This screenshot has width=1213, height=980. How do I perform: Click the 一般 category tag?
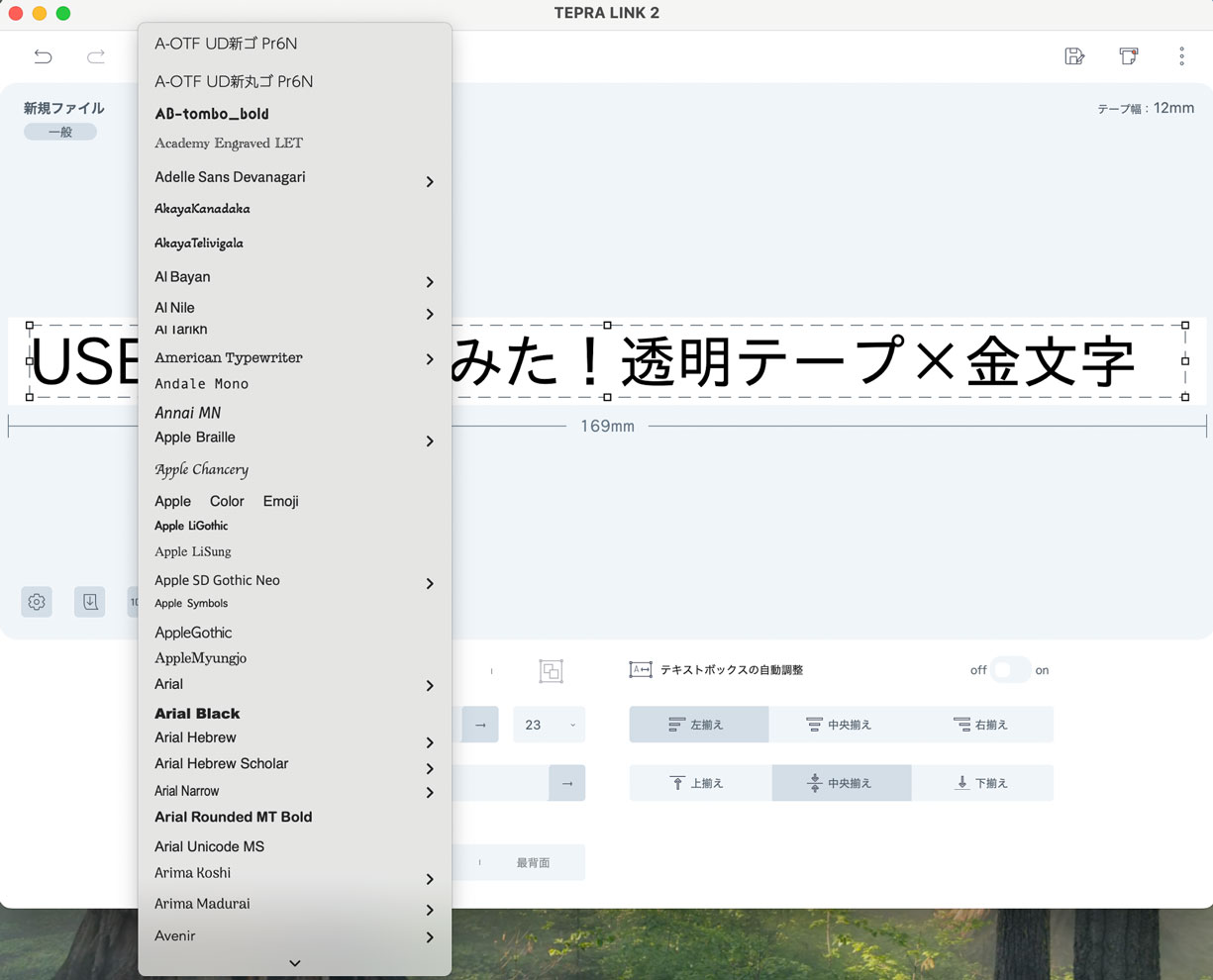(60, 132)
